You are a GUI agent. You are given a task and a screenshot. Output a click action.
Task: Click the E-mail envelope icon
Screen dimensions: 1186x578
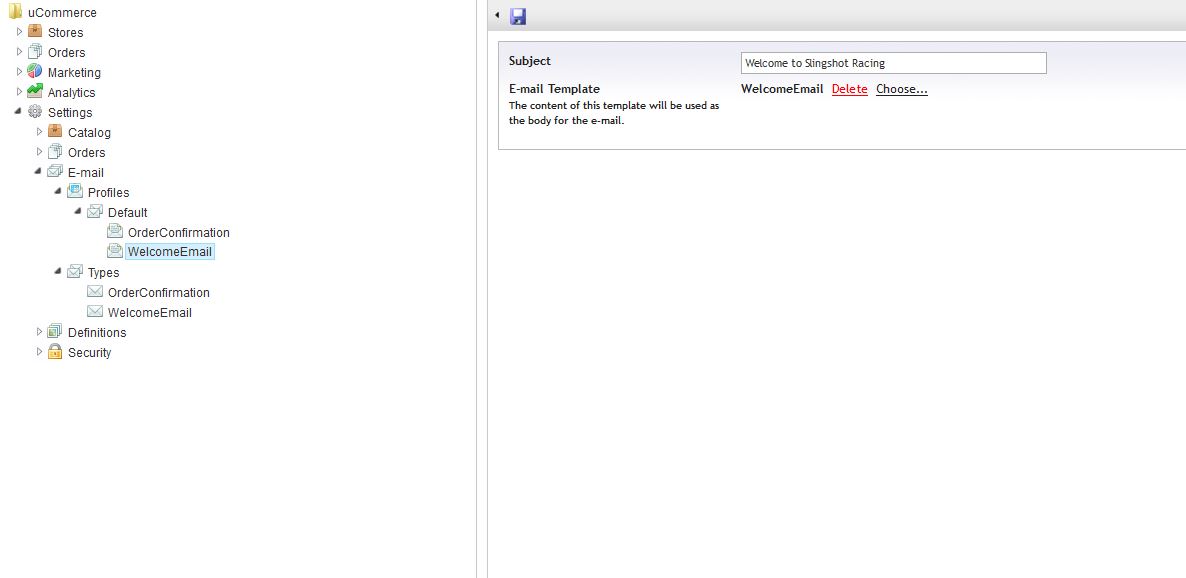[x=54, y=171]
